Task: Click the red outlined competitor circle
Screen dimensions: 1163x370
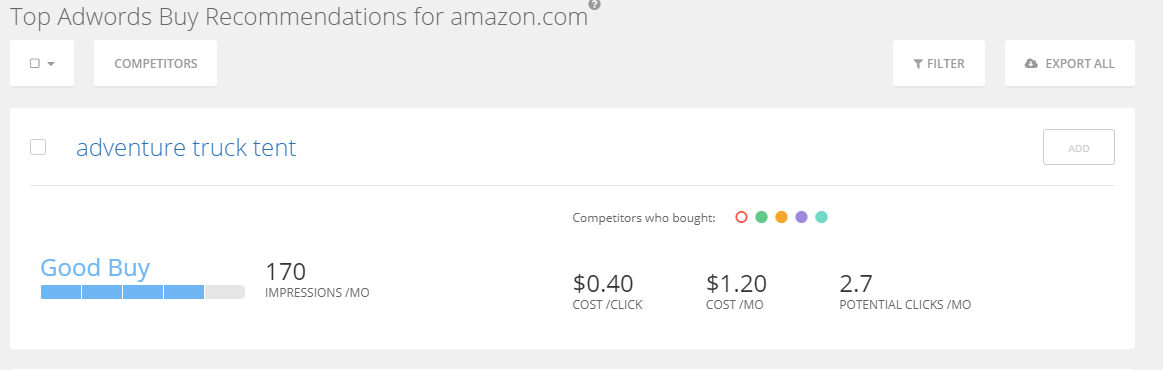Action: tap(741, 217)
